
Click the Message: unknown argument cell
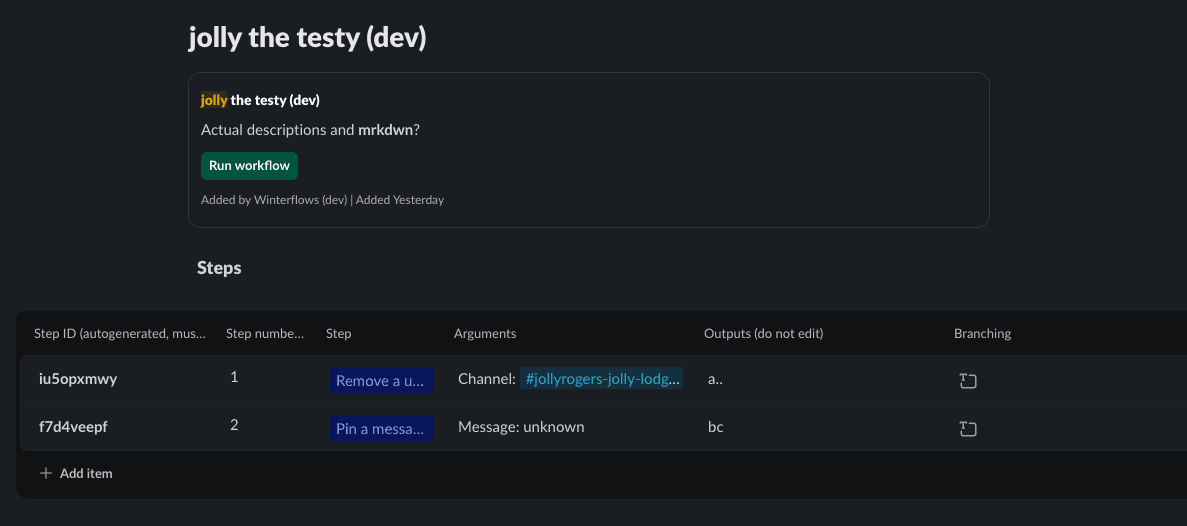(521, 427)
